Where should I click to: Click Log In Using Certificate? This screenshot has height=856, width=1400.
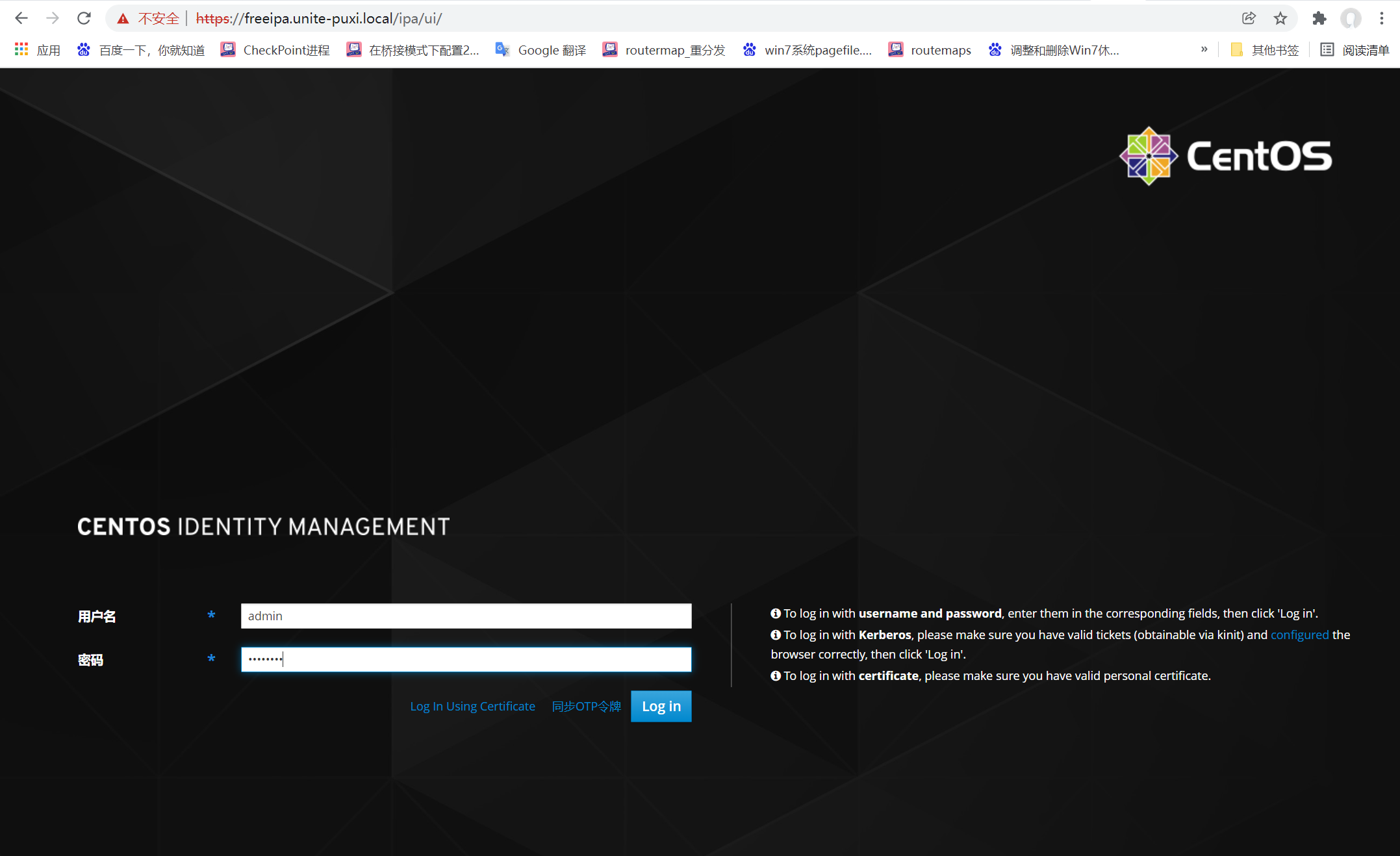472,706
